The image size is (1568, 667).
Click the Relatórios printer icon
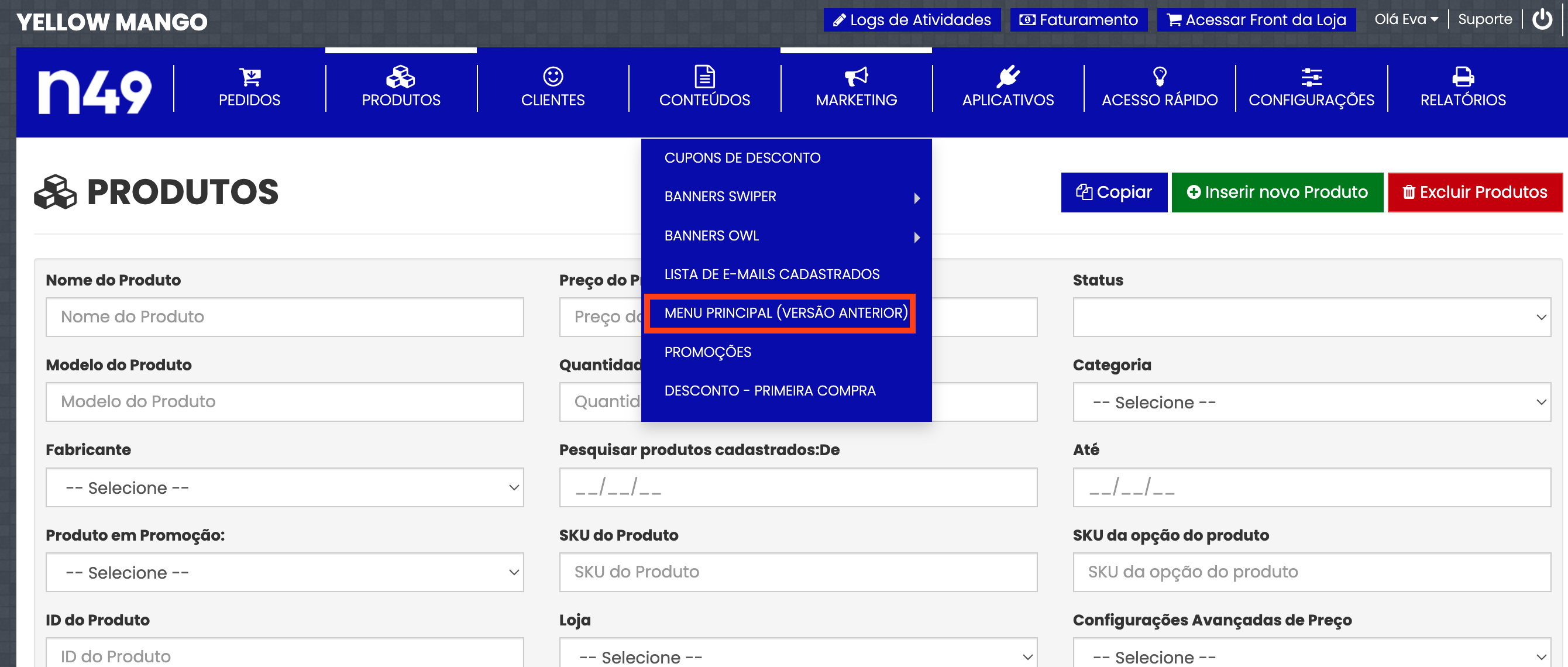(x=1463, y=77)
